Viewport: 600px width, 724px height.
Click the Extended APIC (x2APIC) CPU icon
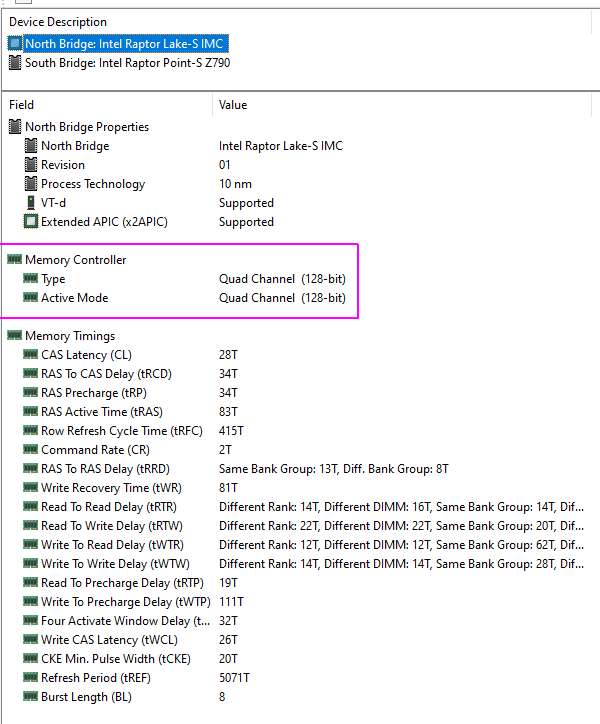(x=30, y=222)
